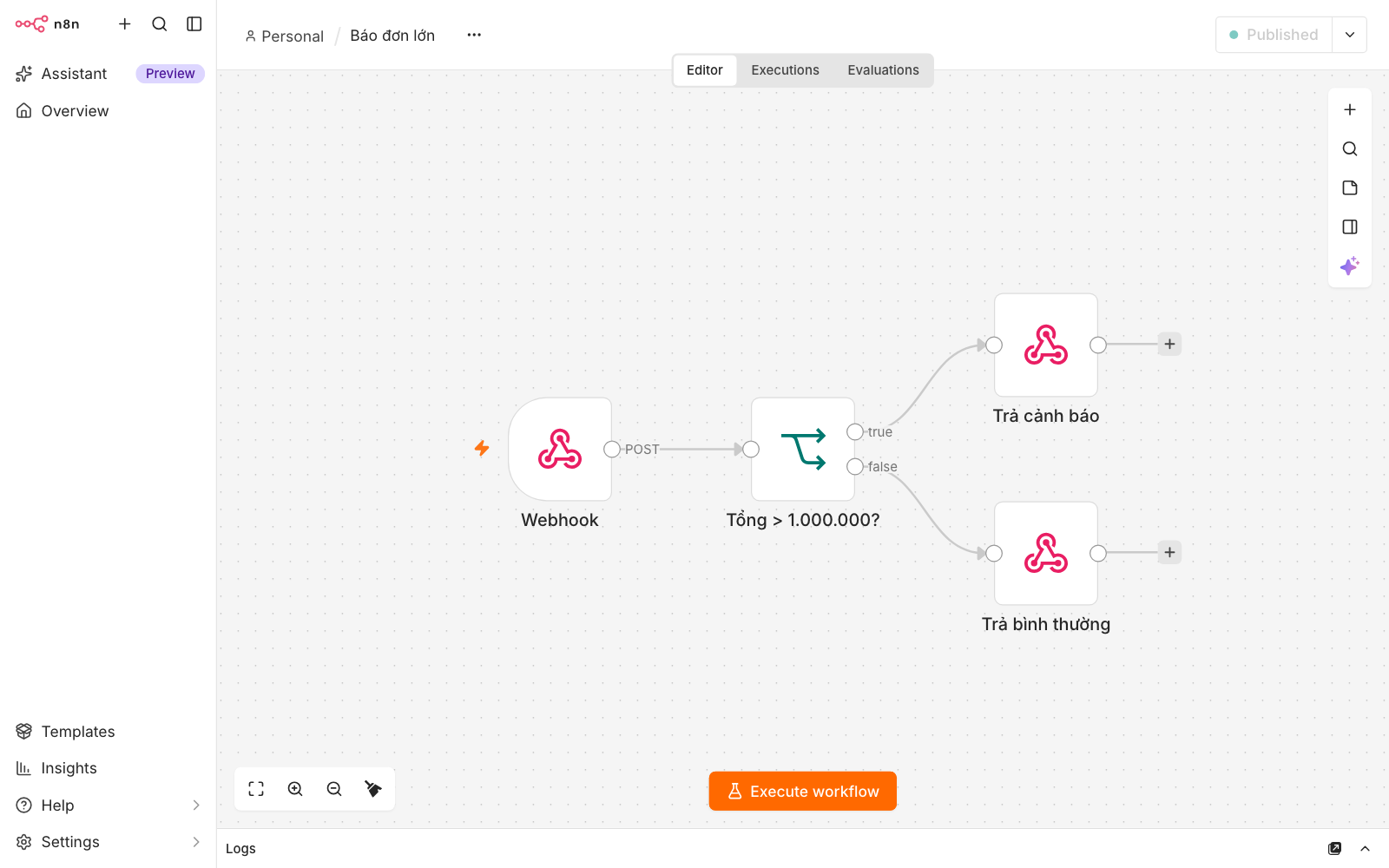
Task: Click the false output connector
Action: point(855,467)
